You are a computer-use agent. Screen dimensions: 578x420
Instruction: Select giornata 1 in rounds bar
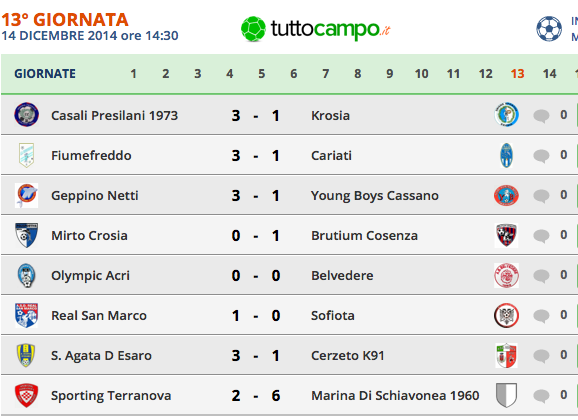tap(133, 74)
